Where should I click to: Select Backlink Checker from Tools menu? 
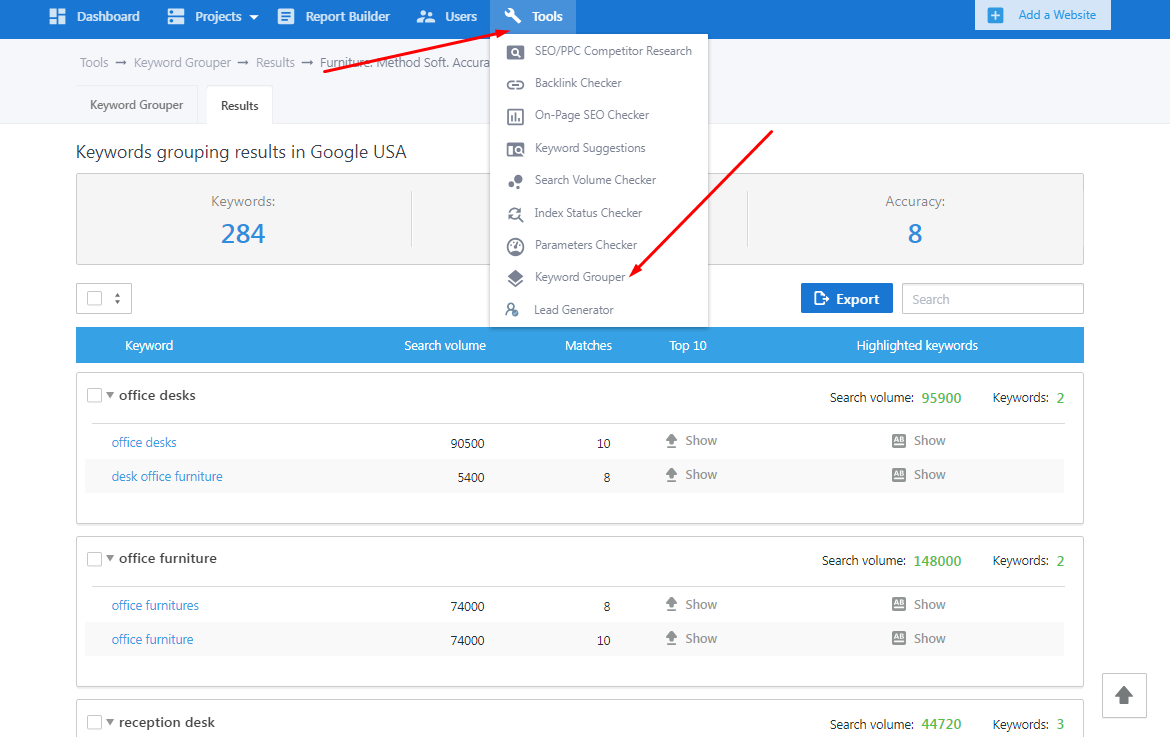[578, 83]
